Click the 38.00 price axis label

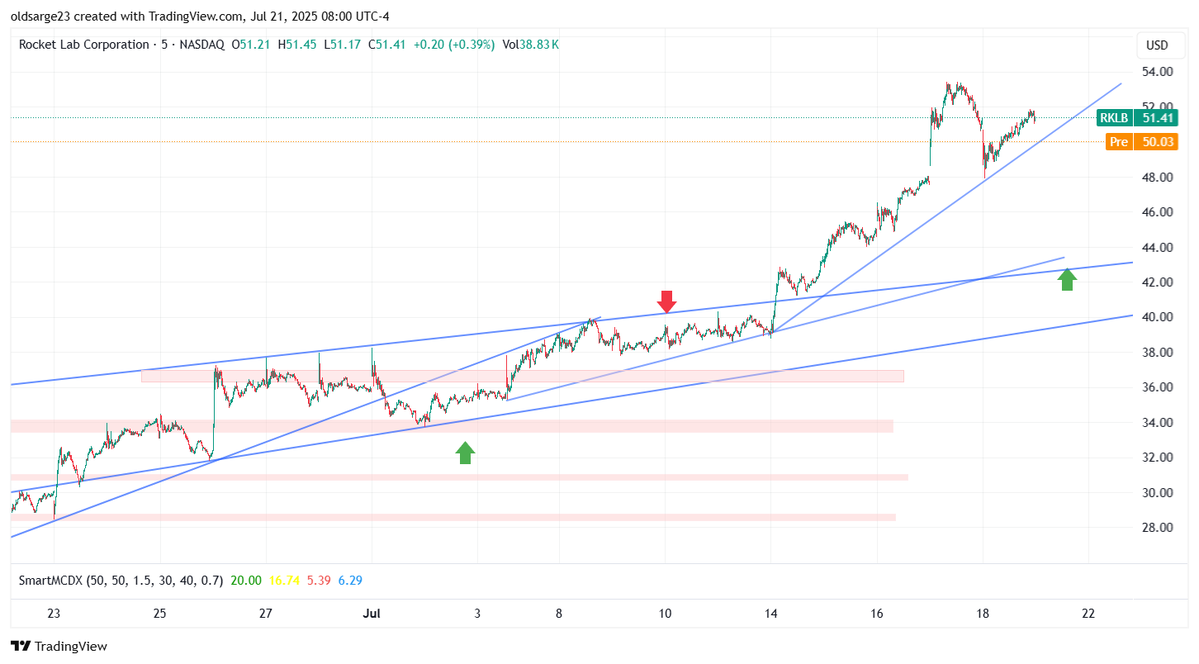[1157, 353]
